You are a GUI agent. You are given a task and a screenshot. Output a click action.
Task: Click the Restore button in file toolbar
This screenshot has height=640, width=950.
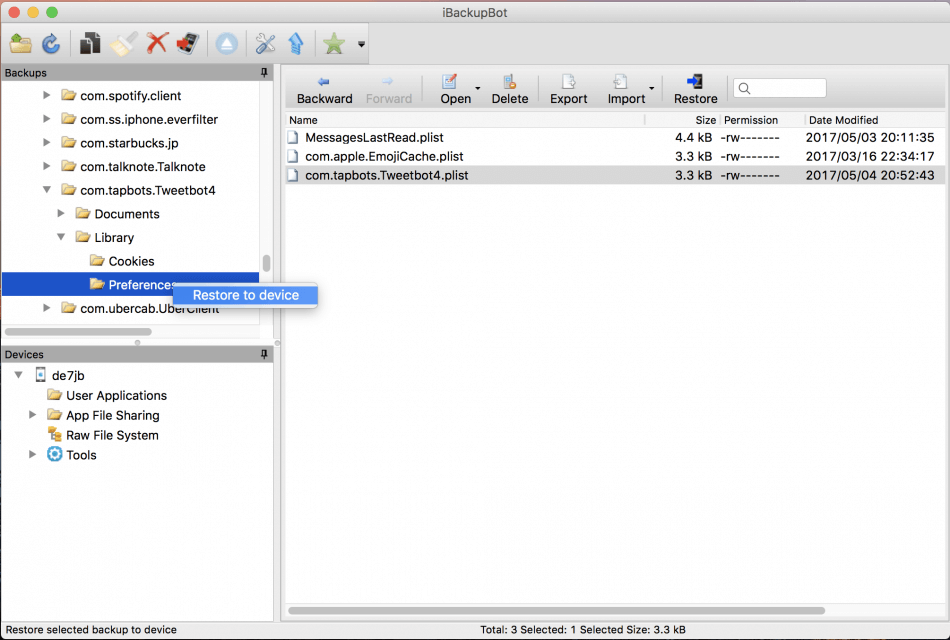pos(696,90)
